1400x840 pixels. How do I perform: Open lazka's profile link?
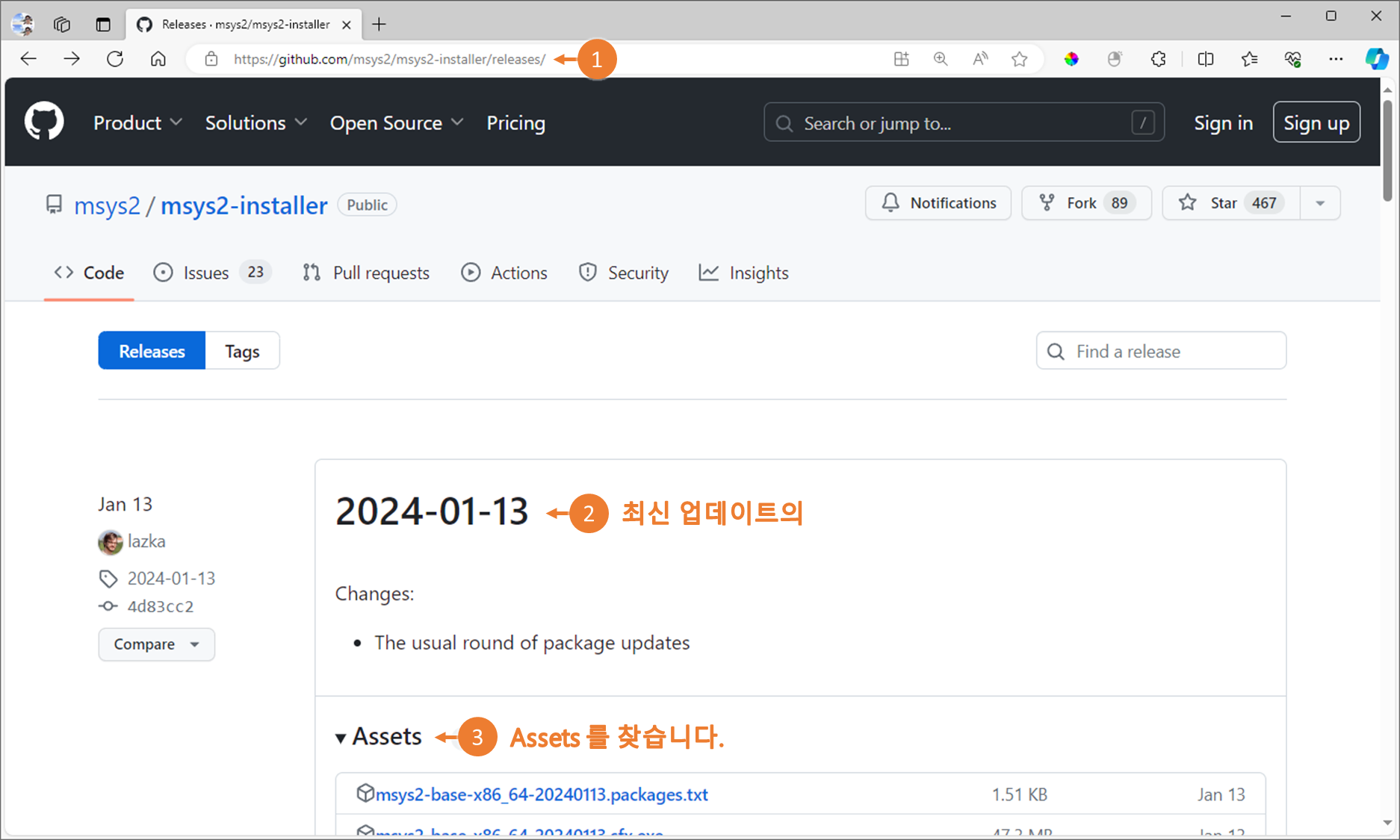click(x=146, y=541)
